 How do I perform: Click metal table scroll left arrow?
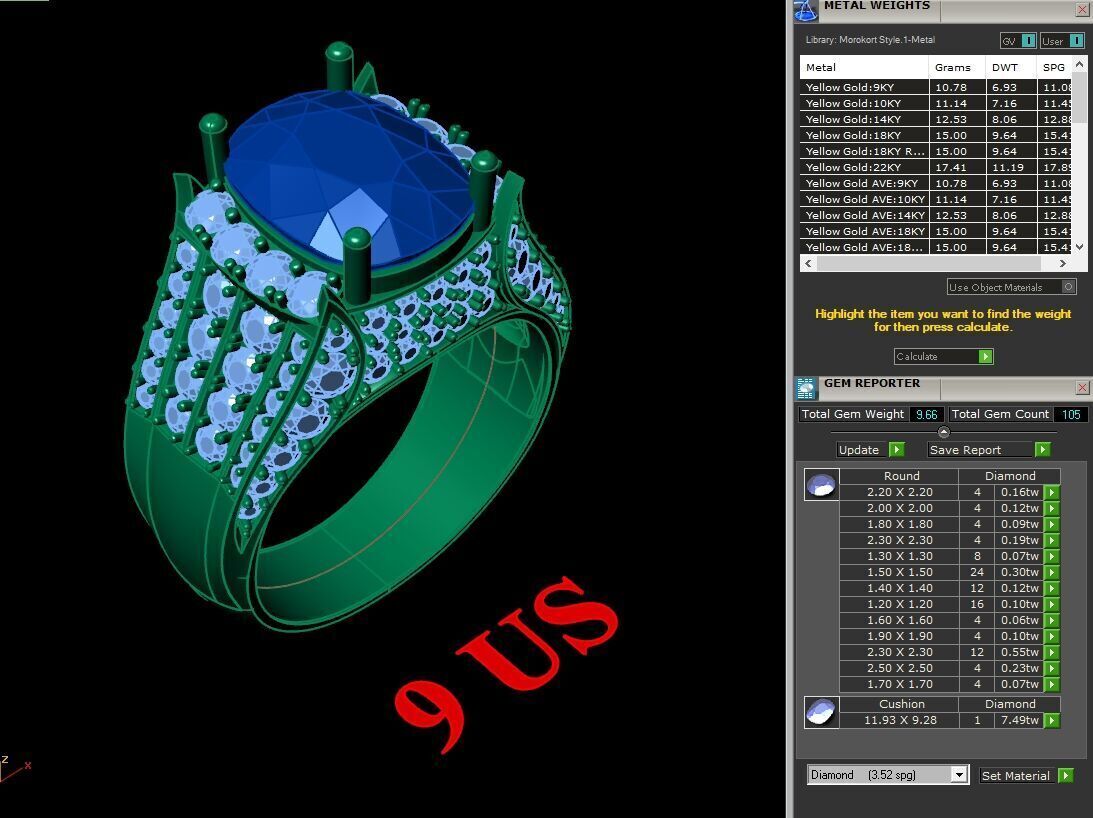(x=808, y=264)
